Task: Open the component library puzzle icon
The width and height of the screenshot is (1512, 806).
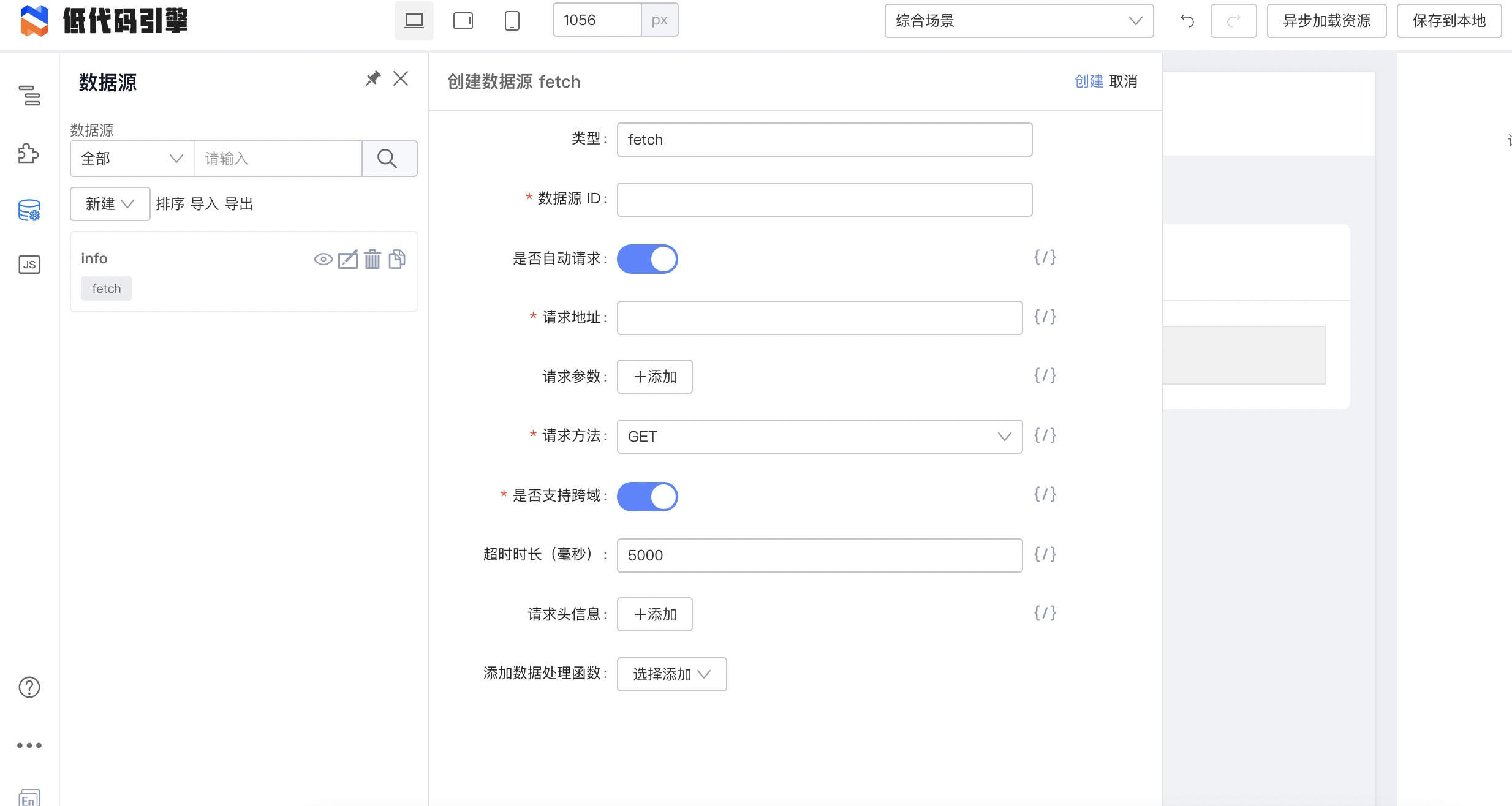Action: 29,153
